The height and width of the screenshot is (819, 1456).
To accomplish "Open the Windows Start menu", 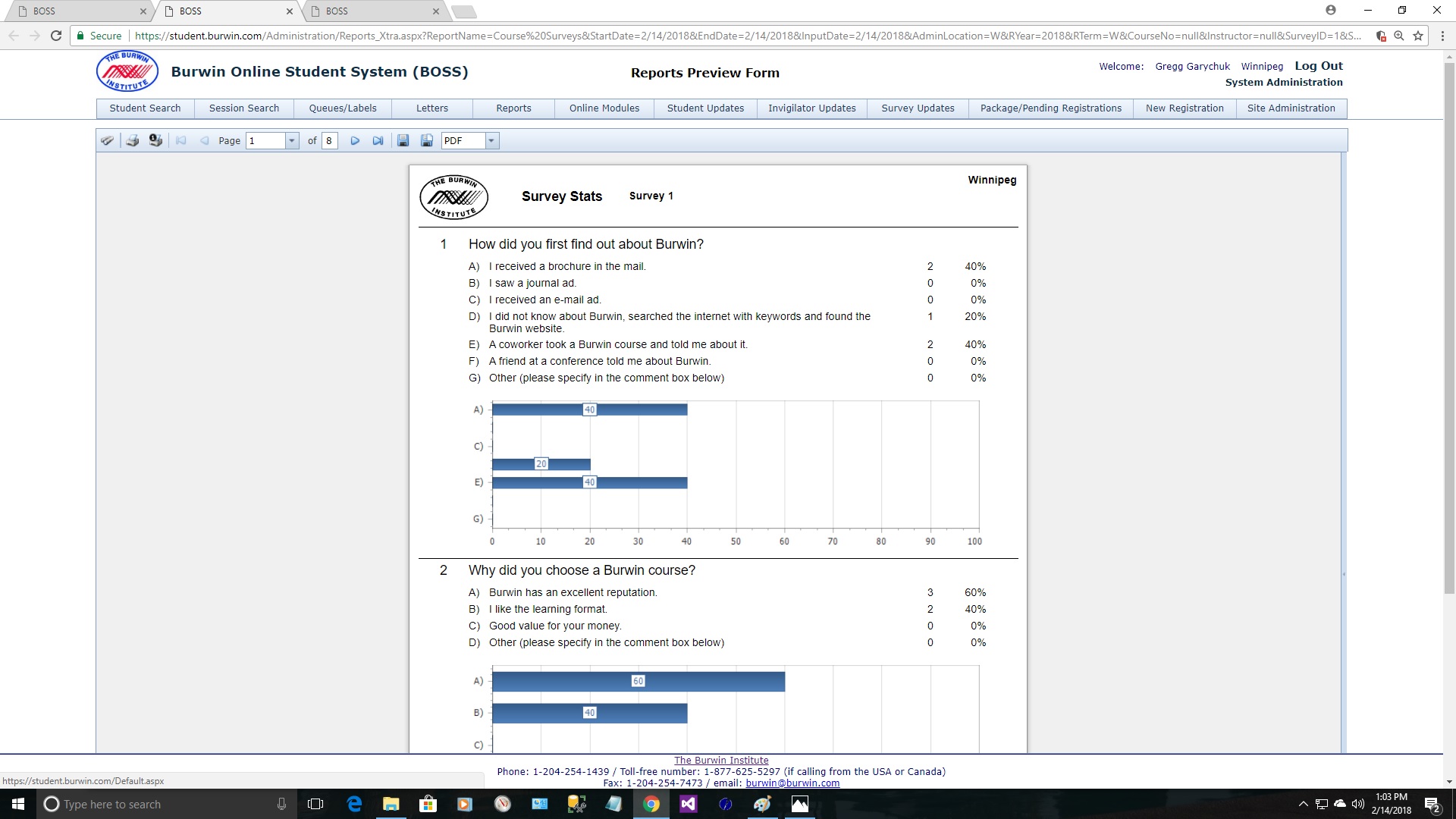I will click(18, 804).
